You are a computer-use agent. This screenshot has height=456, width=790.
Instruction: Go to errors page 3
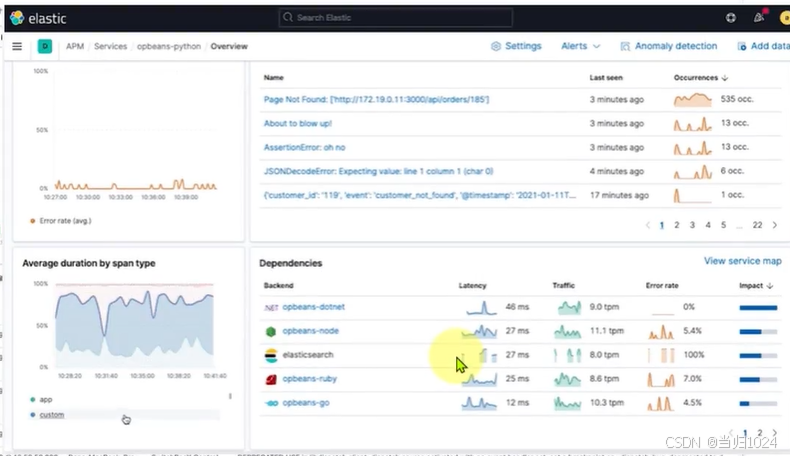[x=692, y=225]
